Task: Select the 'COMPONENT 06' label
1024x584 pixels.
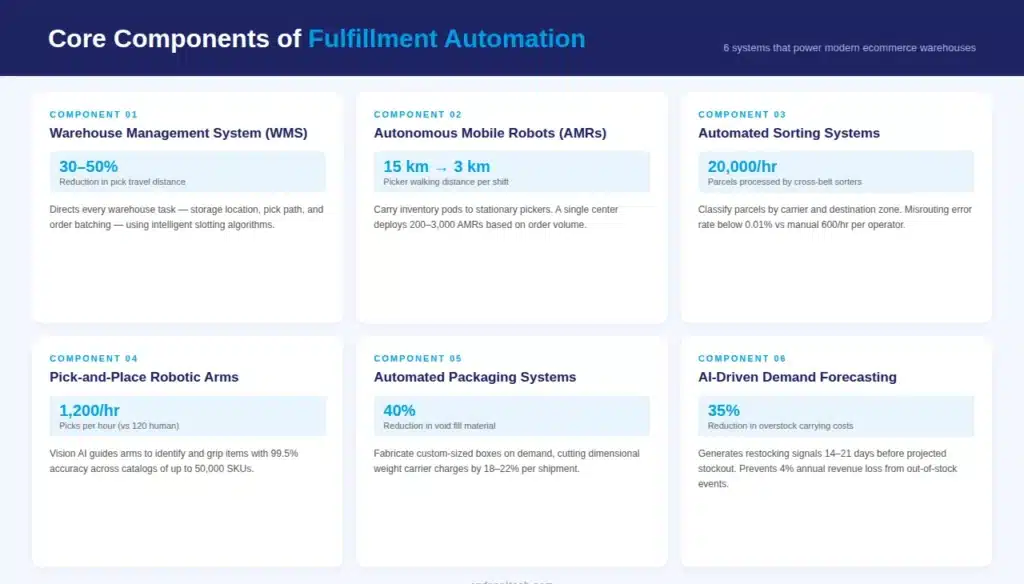Action: (x=742, y=358)
